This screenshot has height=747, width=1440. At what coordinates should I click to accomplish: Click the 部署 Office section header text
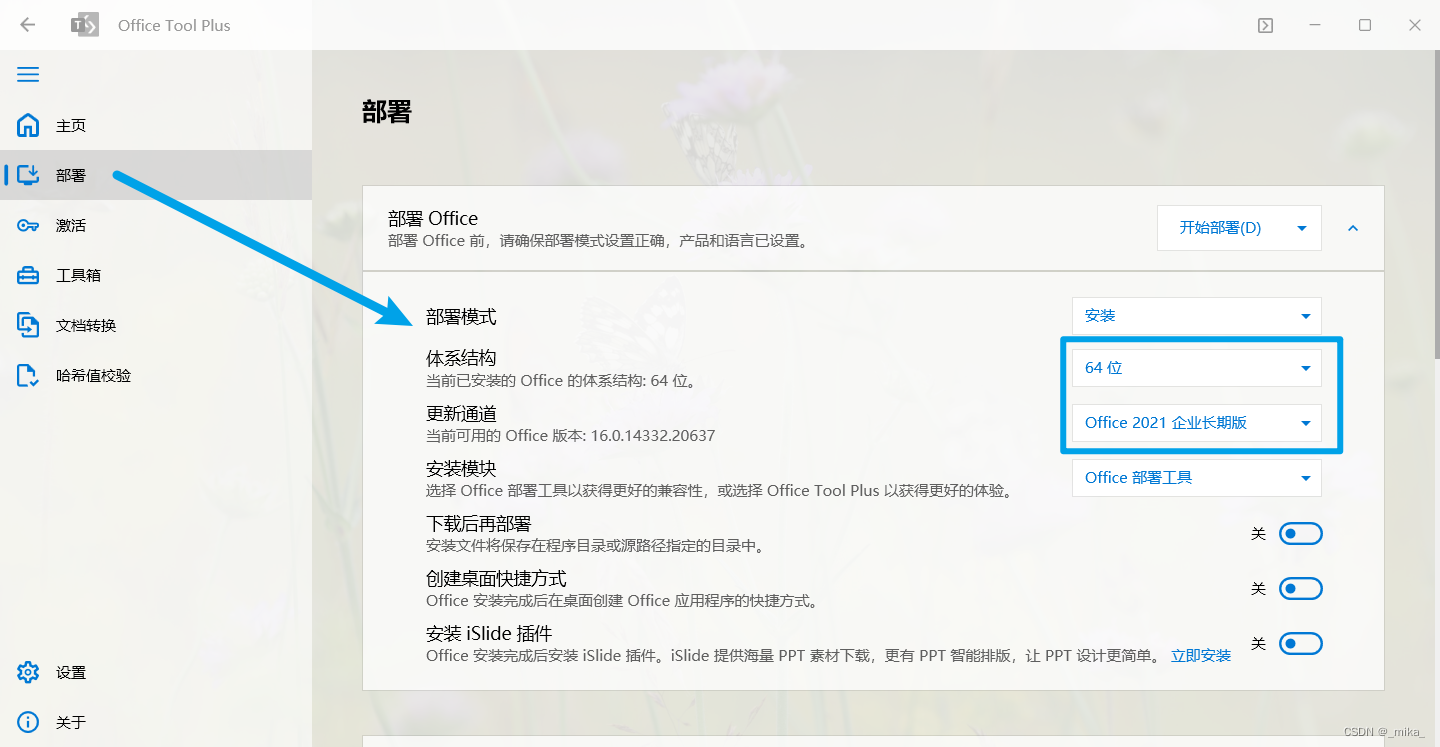(x=433, y=218)
